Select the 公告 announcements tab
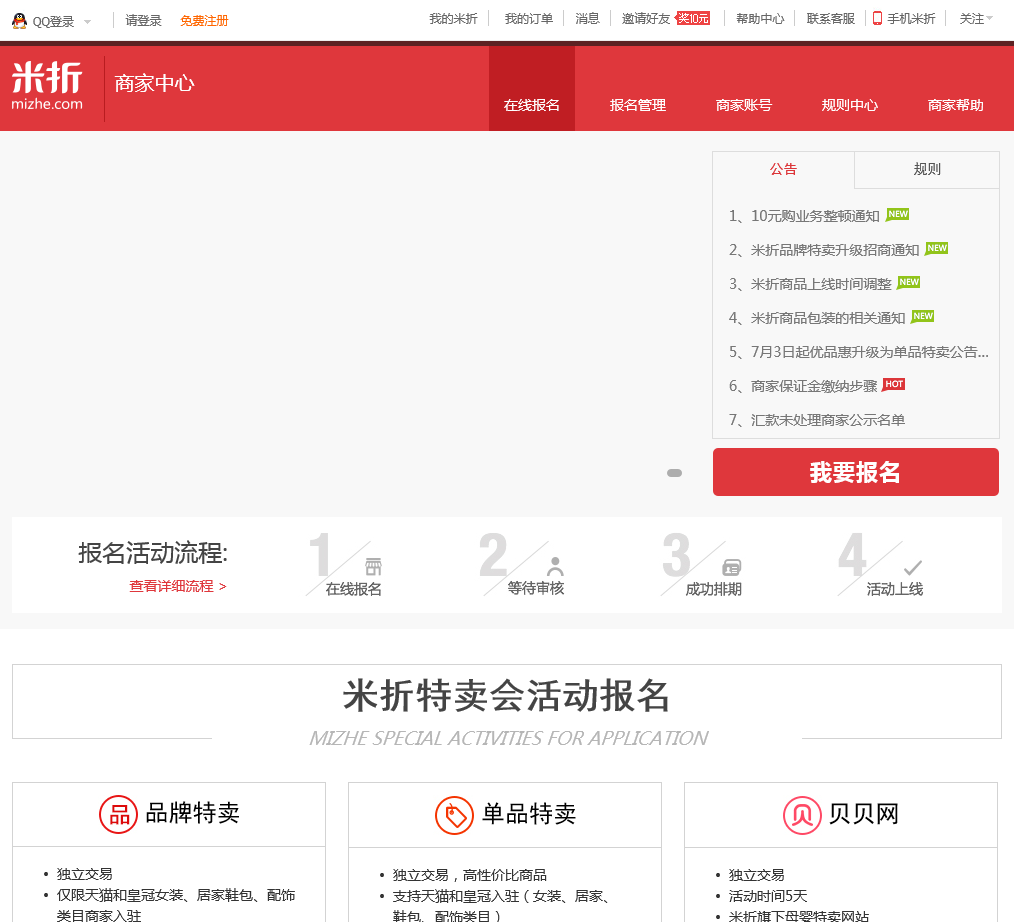 point(783,169)
